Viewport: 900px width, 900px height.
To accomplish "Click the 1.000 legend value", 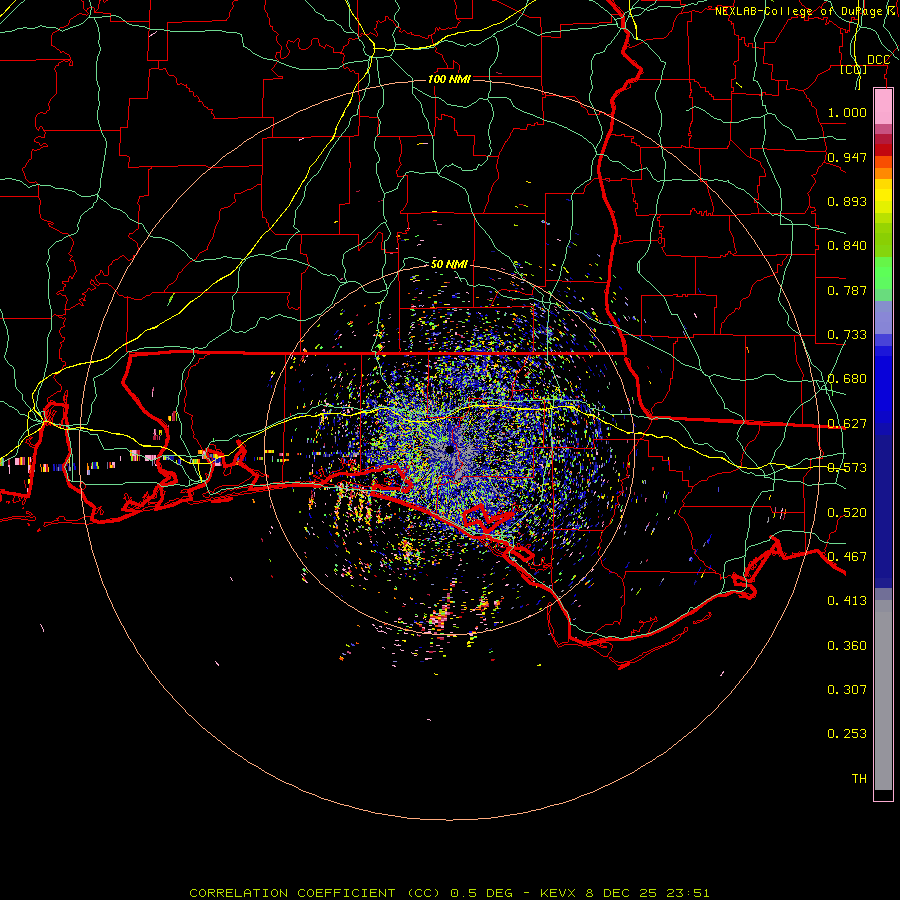I will (847, 112).
